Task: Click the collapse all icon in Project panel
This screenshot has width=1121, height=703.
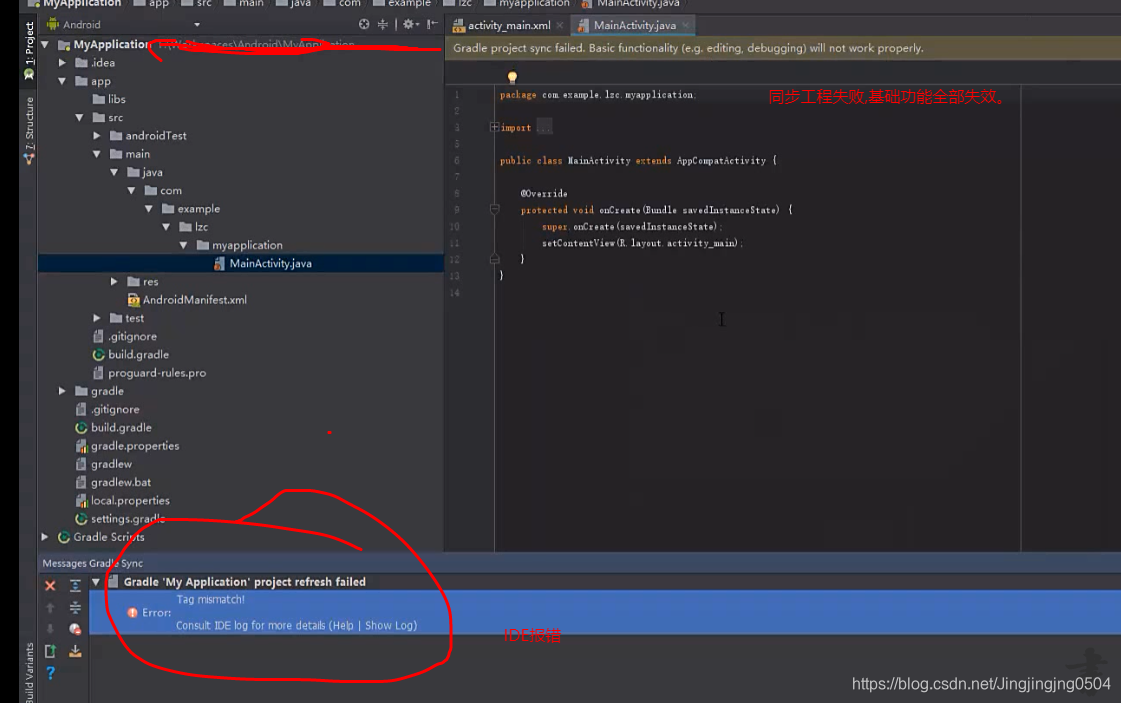Action: pyautogui.click(x=383, y=24)
